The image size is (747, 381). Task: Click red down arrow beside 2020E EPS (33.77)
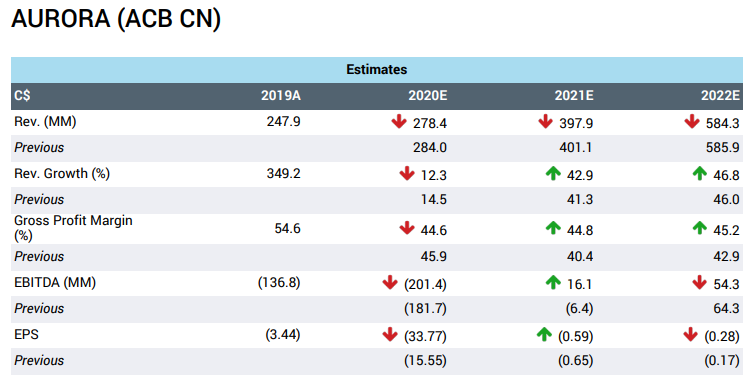pos(390,335)
